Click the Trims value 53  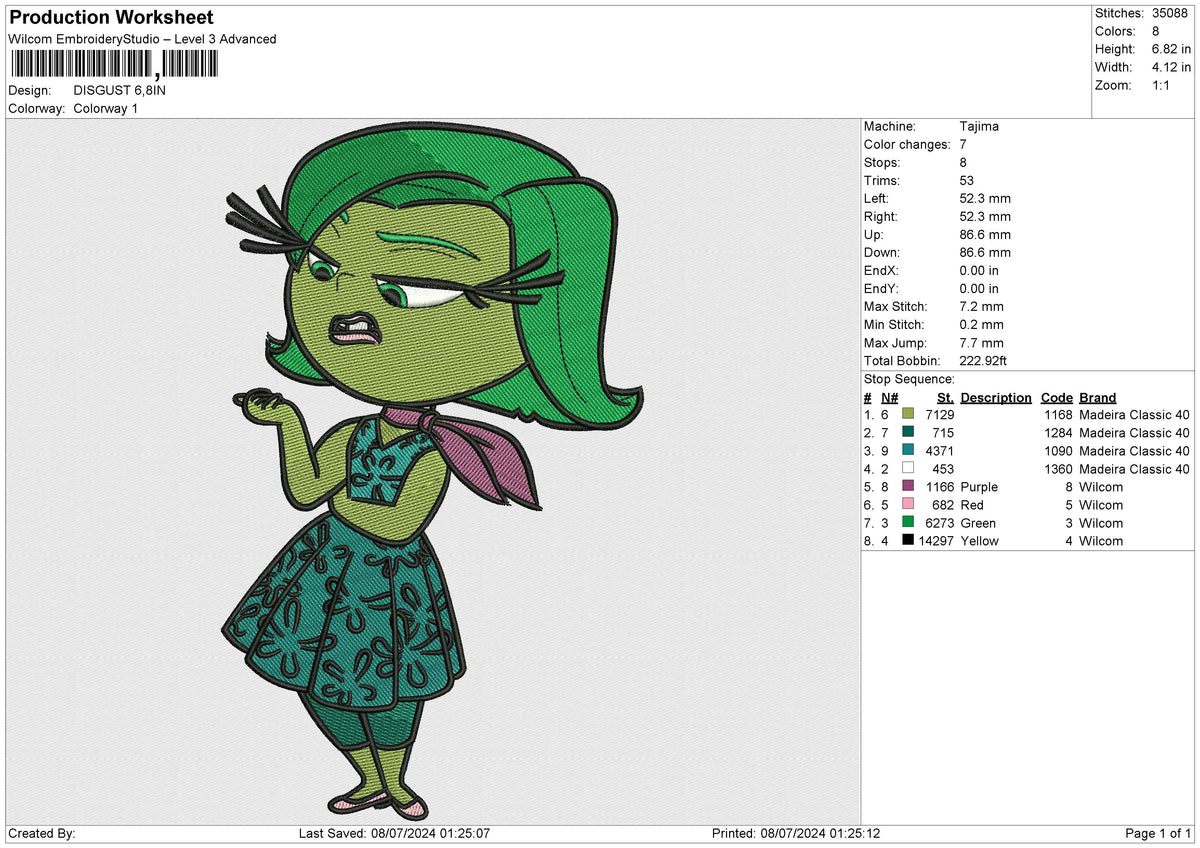tap(966, 180)
